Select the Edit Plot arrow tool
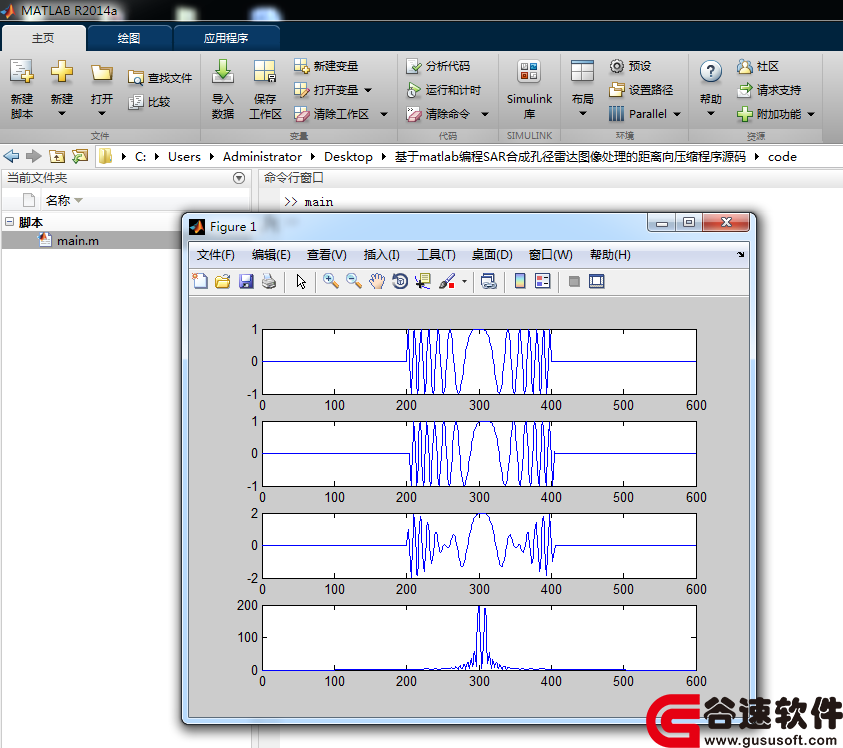 [301, 281]
